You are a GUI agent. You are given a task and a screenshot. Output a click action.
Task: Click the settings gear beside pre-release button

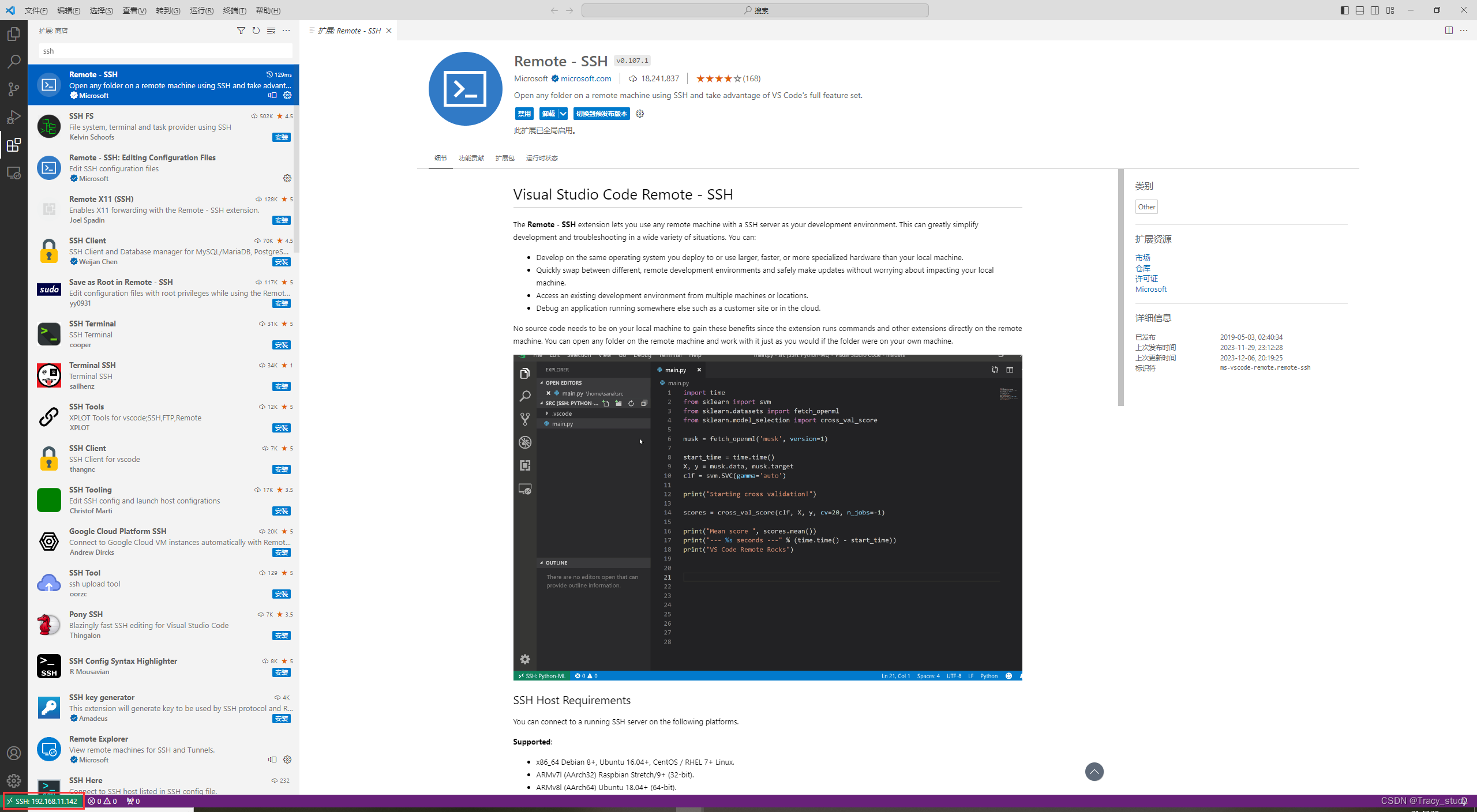640,114
